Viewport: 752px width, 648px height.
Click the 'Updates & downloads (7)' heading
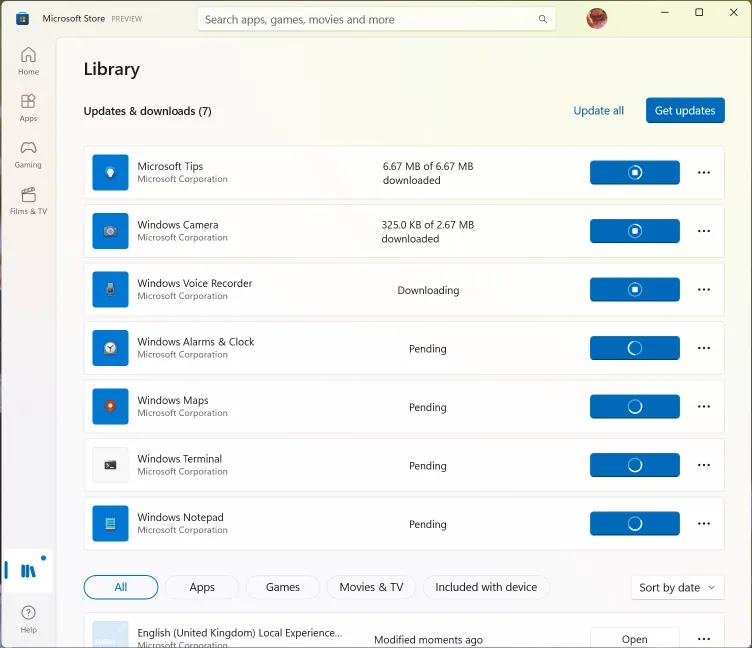pyautogui.click(x=148, y=111)
